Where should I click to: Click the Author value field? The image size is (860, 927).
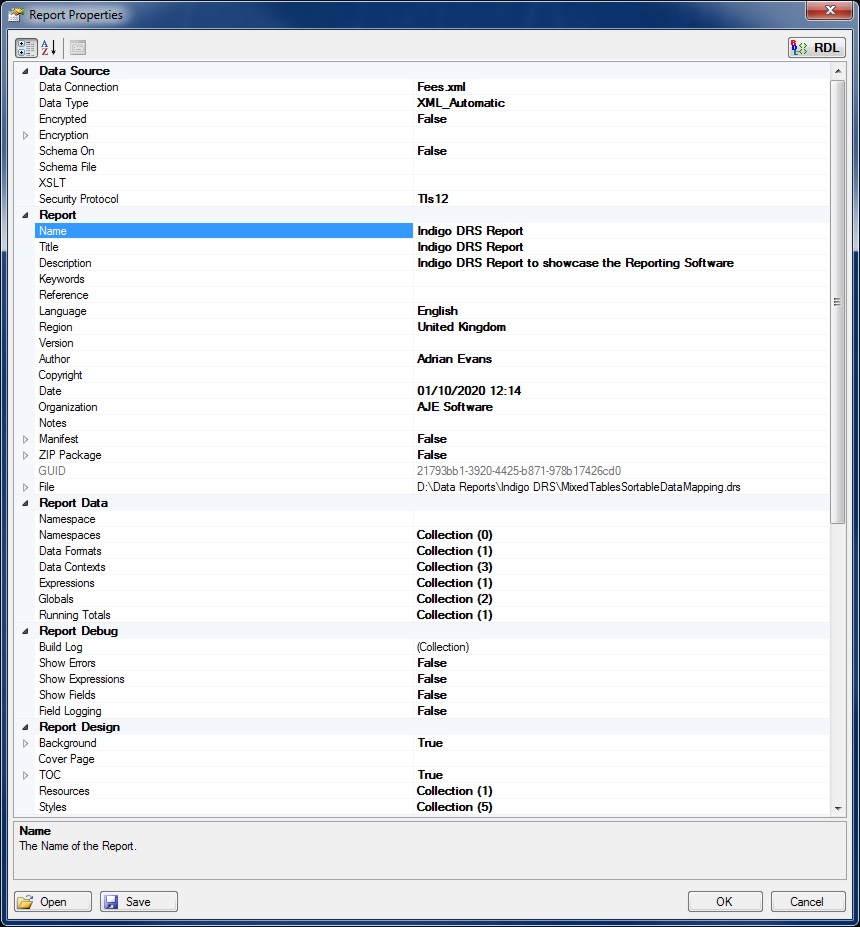455,359
